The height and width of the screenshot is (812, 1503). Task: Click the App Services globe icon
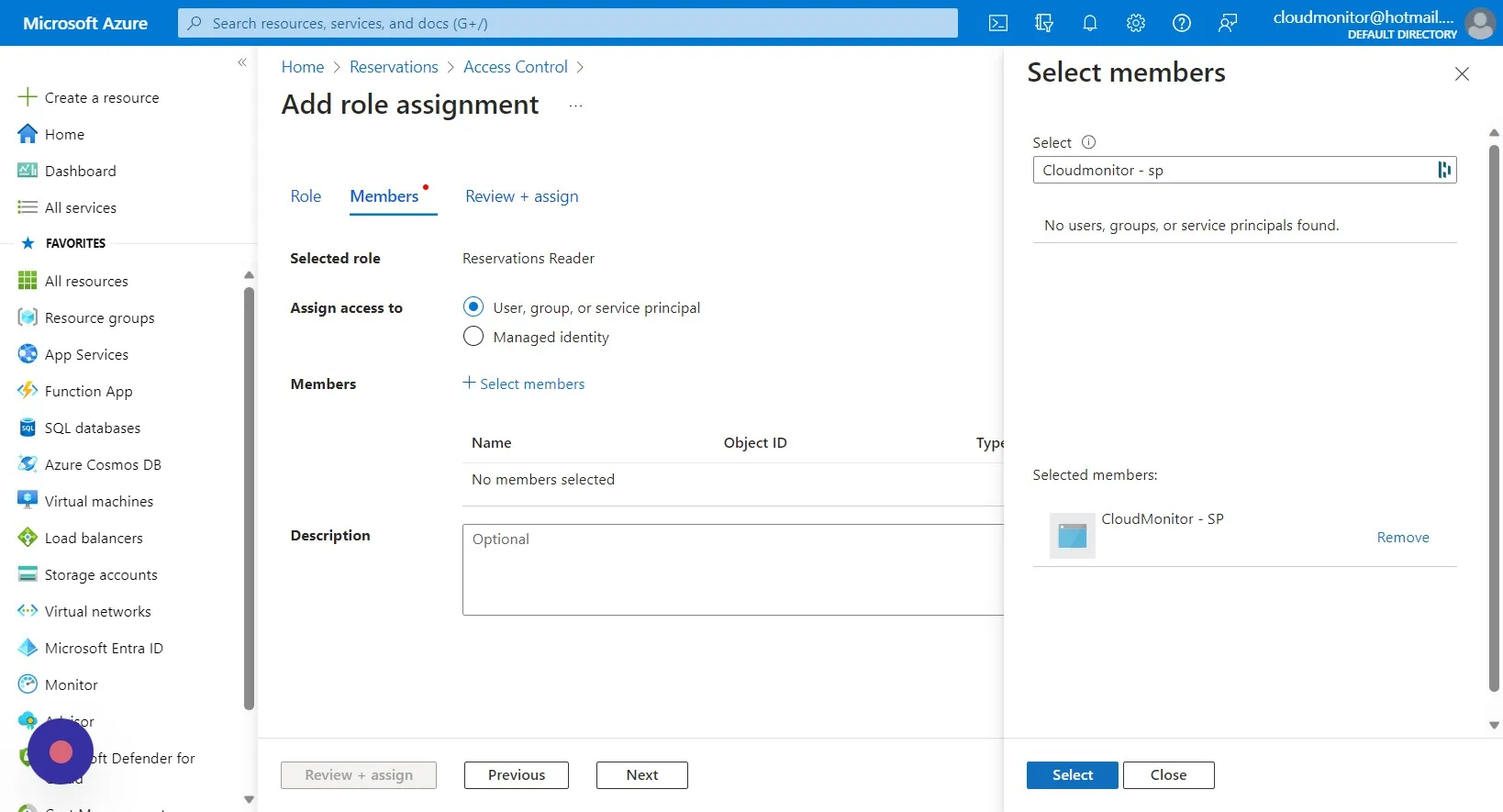[28, 354]
